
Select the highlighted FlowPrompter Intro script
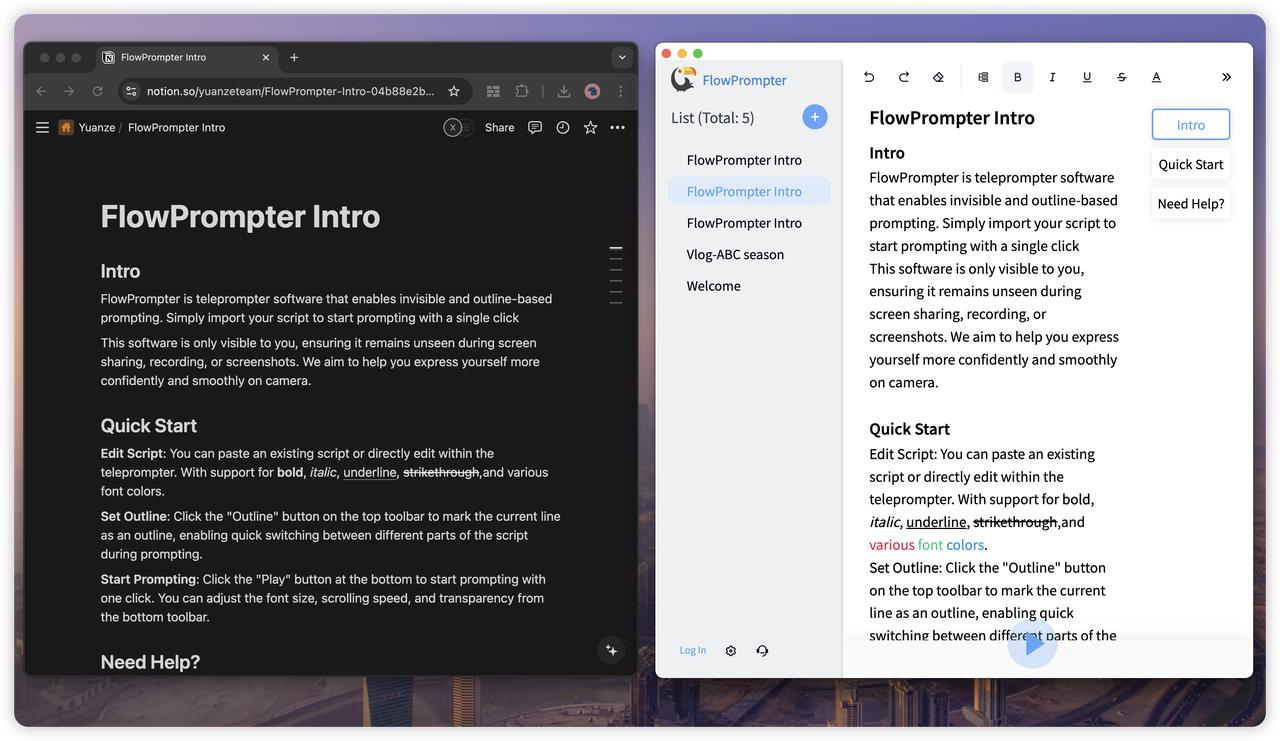[749, 191]
